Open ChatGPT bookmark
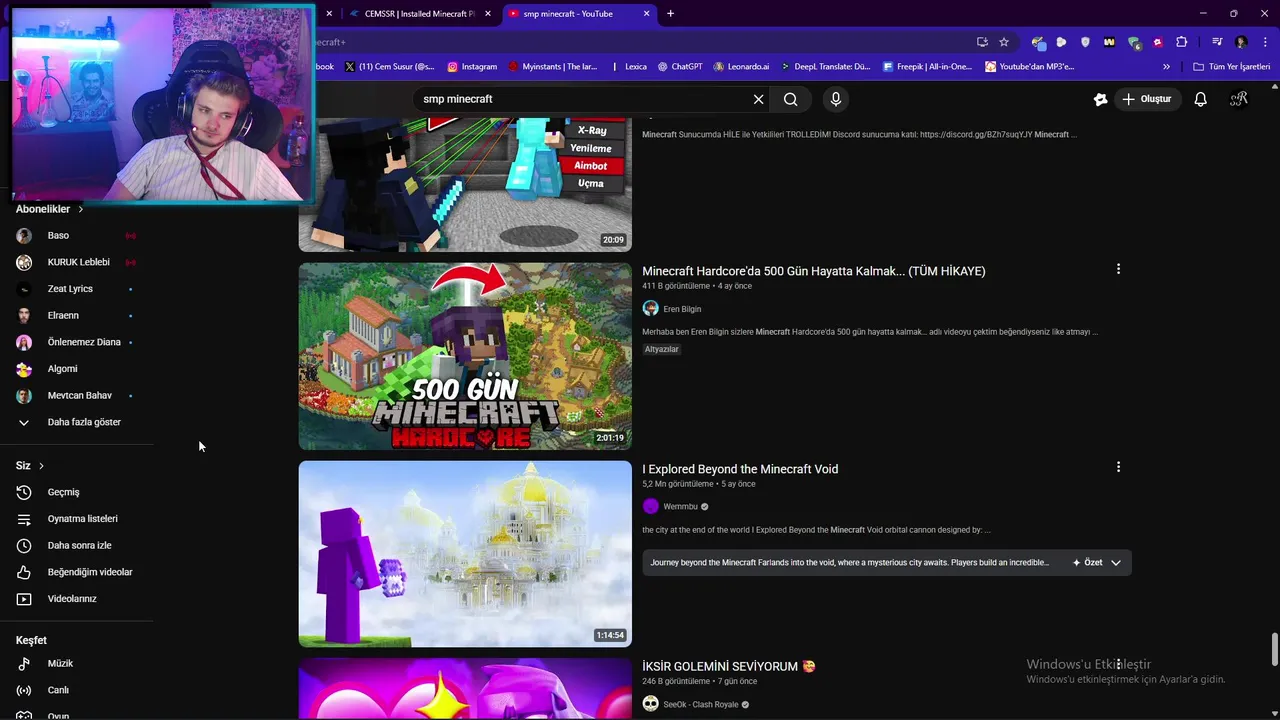This screenshot has height=720, width=1280. [x=680, y=67]
